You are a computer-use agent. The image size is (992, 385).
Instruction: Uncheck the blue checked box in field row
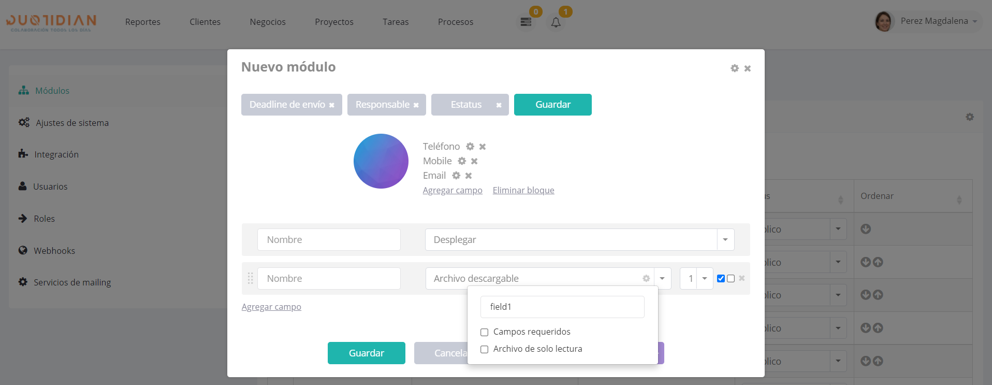coord(721,279)
